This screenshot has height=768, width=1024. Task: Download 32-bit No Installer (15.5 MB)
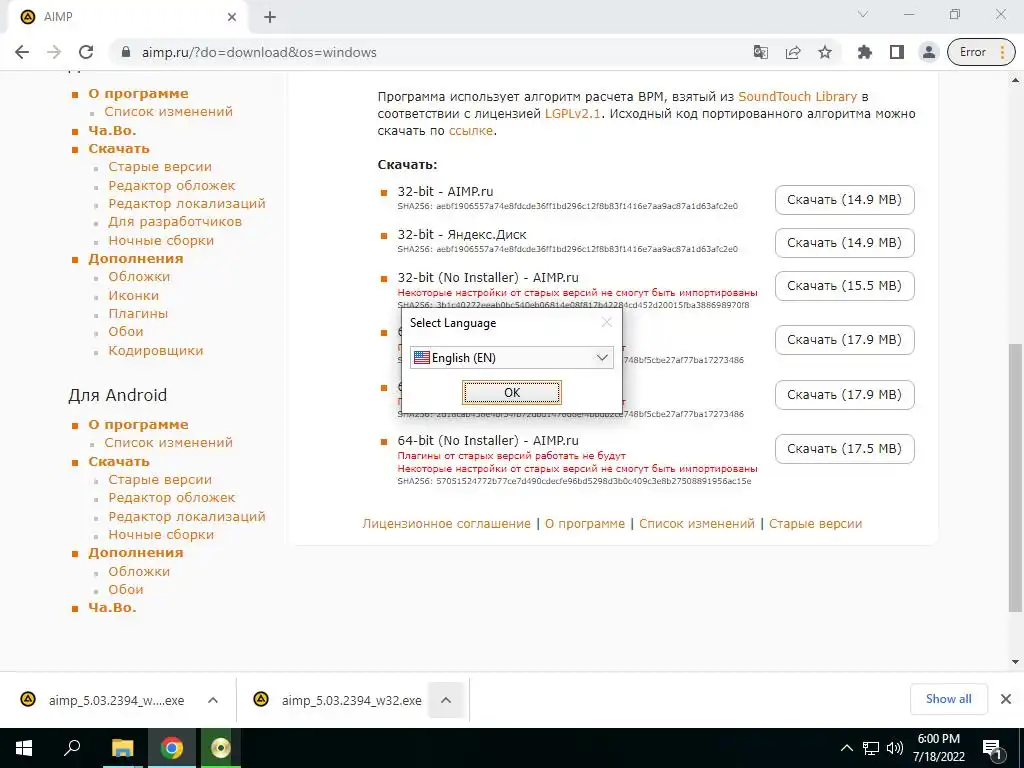pyautogui.click(x=844, y=286)
